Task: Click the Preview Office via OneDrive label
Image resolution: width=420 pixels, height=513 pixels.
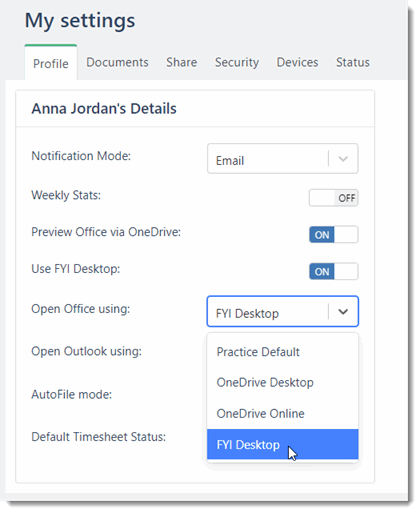Action: pos(106,232)
